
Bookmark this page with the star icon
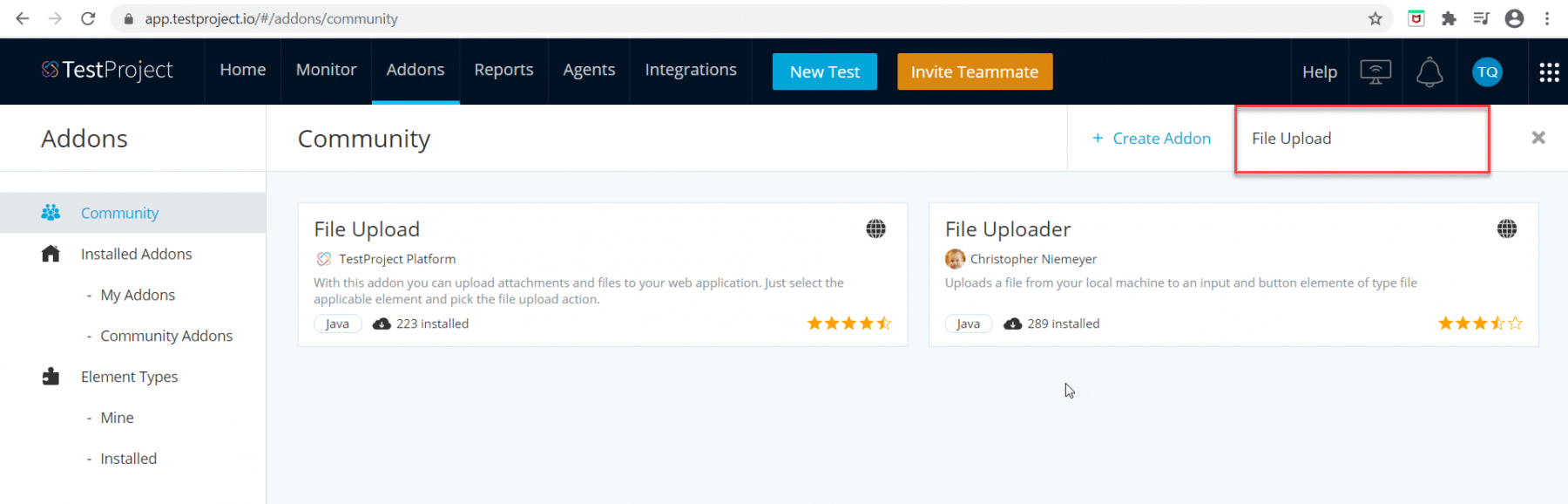pyautogui.click(x=1375, y=18)
